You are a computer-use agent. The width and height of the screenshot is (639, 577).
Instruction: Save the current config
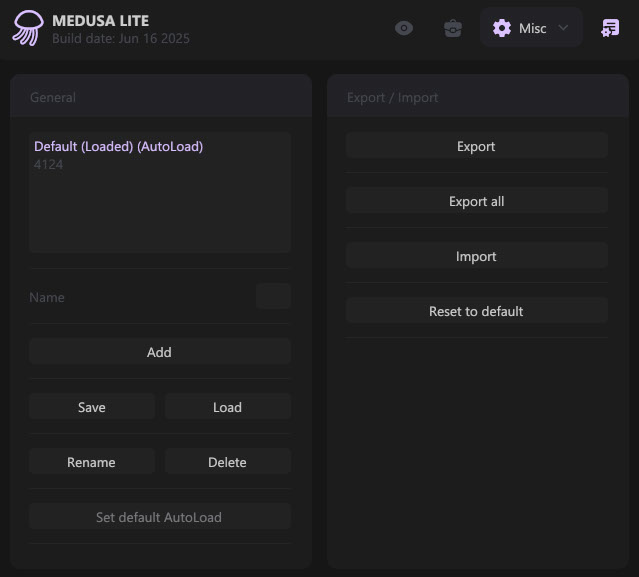[x=92, y=407]
